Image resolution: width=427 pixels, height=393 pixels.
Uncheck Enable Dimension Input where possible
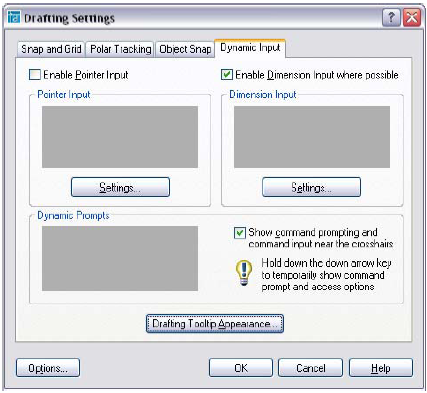[x=227, y=75]
